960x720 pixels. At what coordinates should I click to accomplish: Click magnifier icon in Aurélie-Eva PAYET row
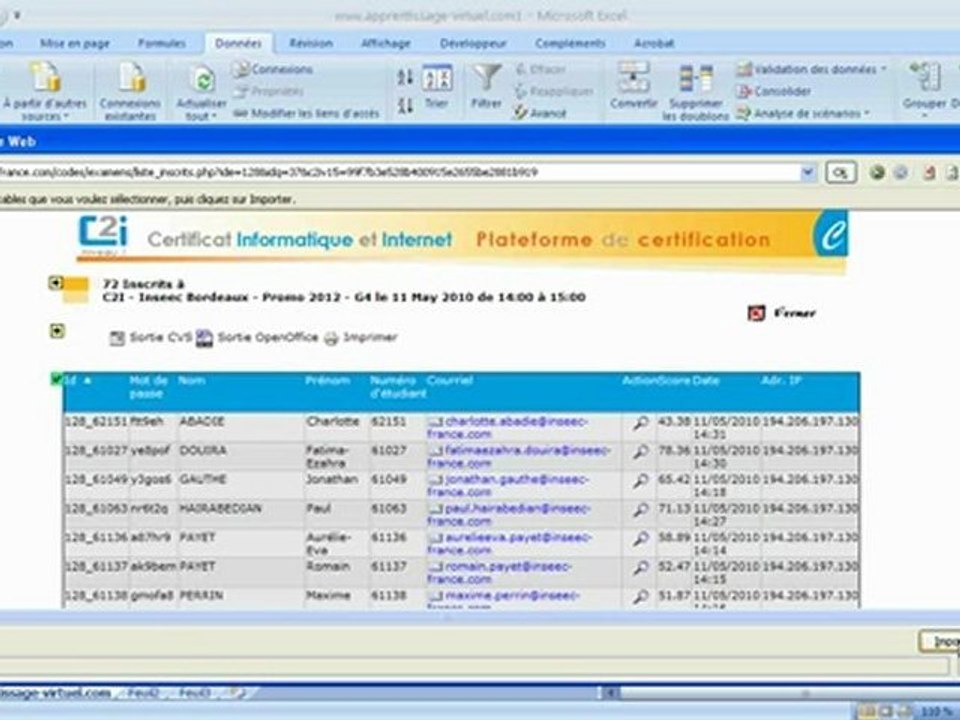point(640,539)
